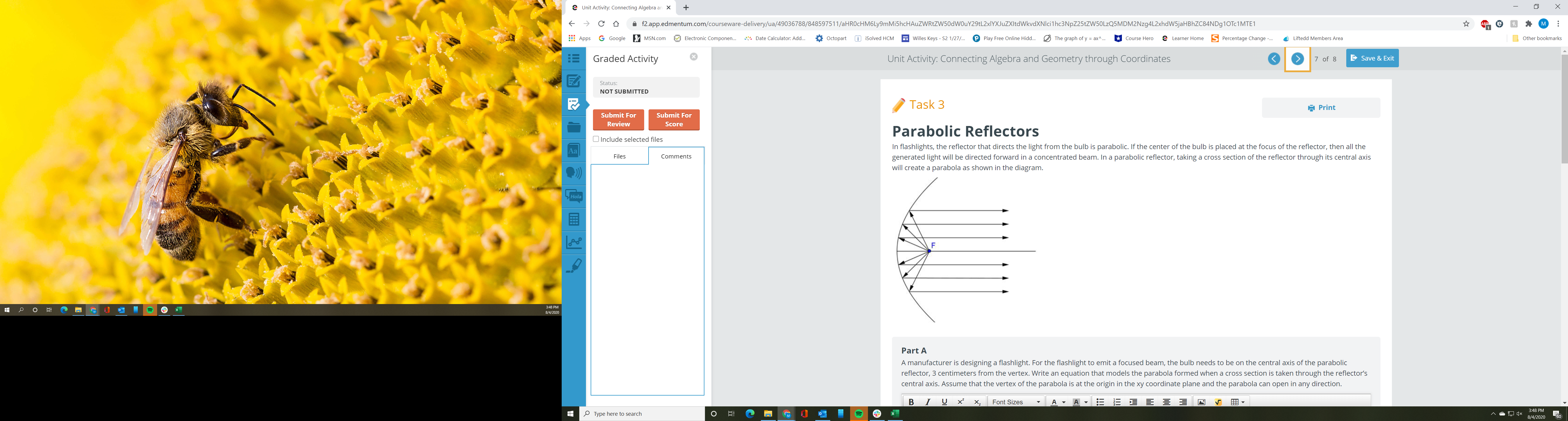
Task: Open the dictionary tool icon
Action: point(573,150)
